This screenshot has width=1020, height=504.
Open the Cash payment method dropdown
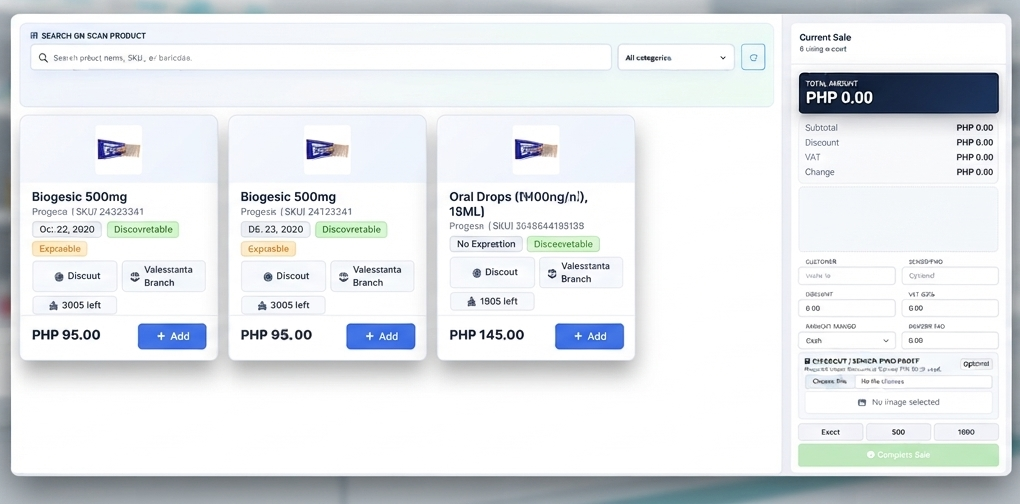click(847, 341)
